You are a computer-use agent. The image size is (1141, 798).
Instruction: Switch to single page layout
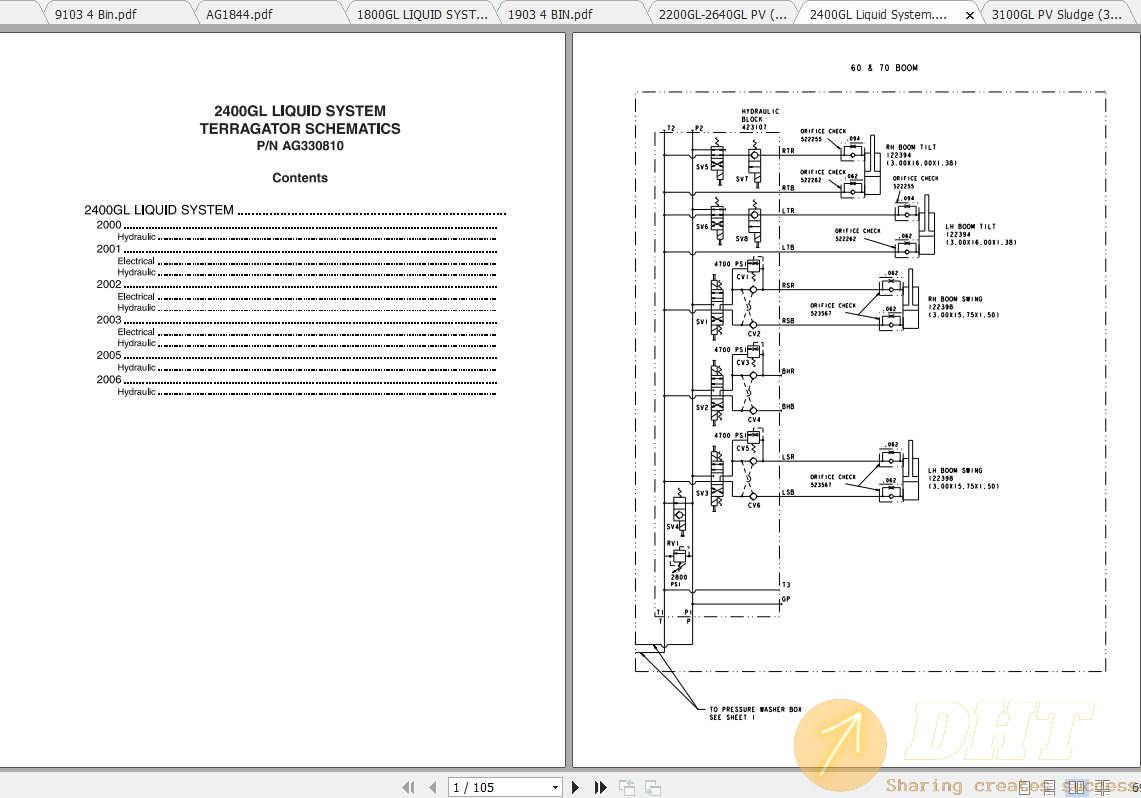point(1025,787)
